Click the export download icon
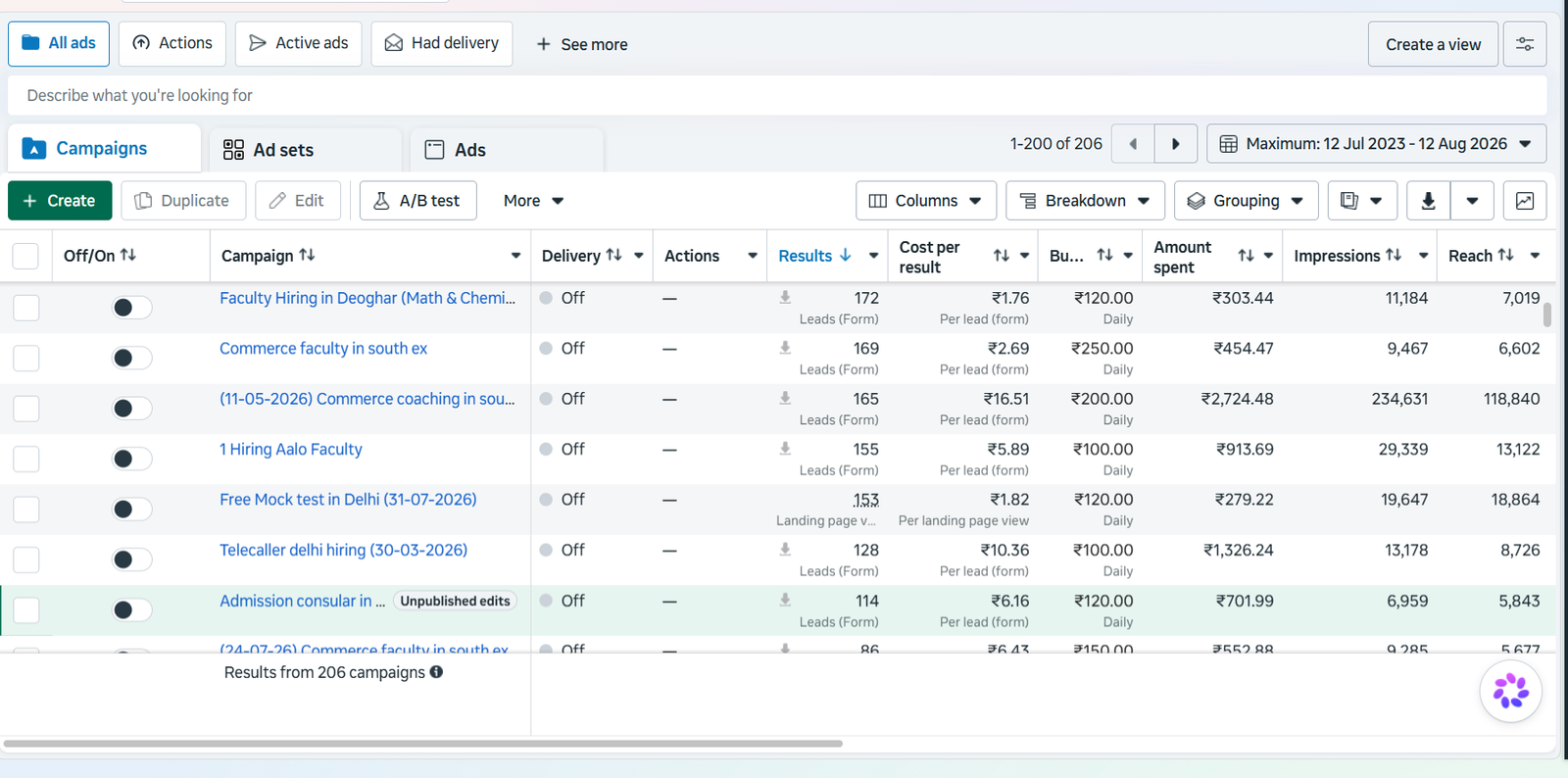Viewport: 1568px width, 778px height. tap(1428, 201)
